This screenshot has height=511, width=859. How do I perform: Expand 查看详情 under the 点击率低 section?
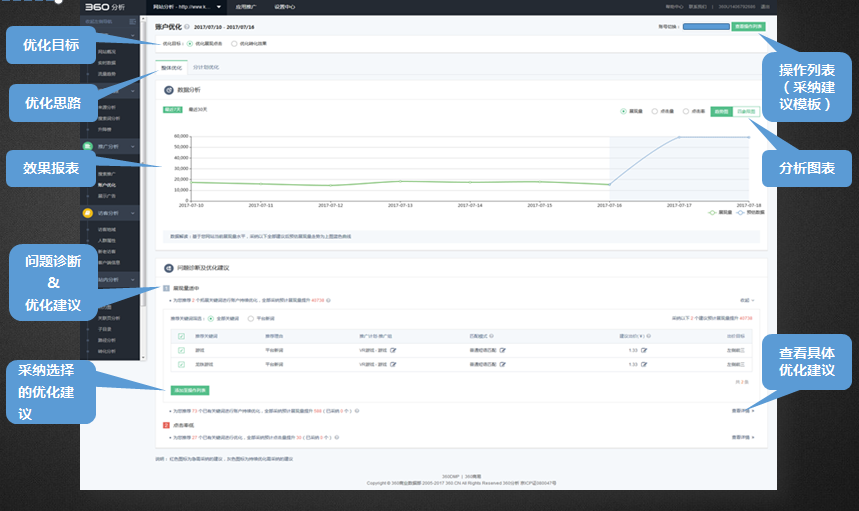[743, 437]
